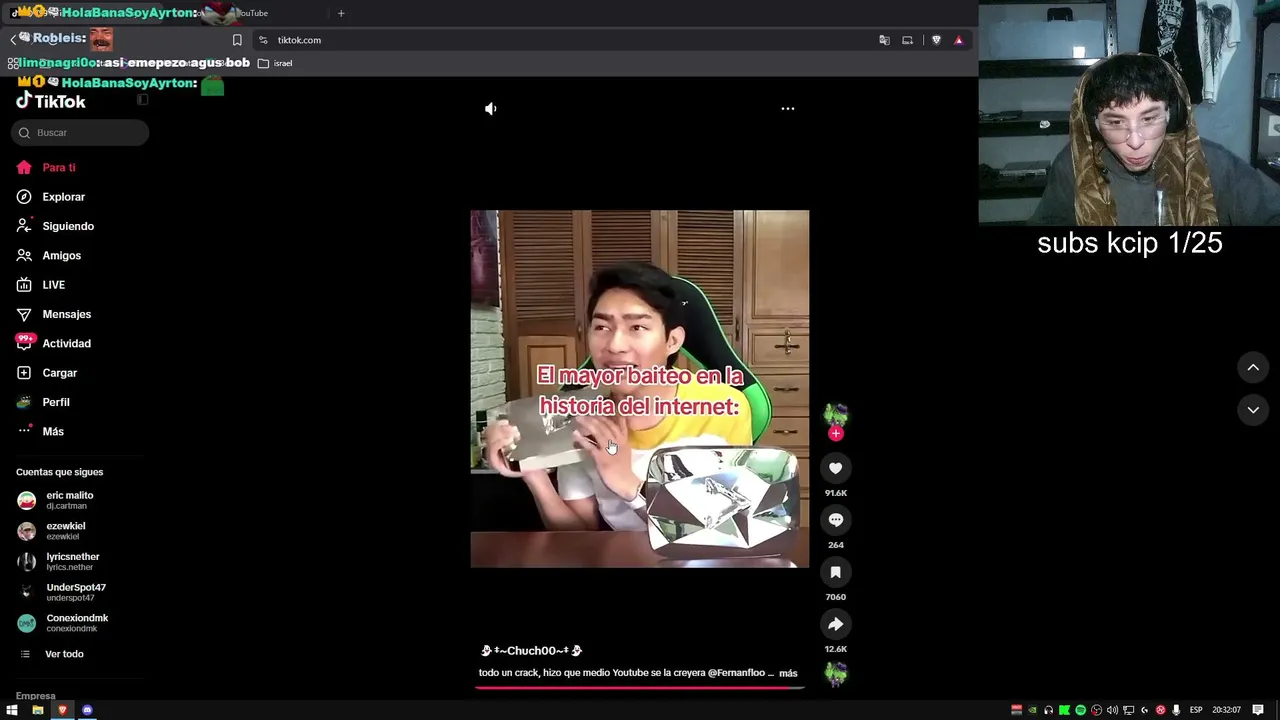
Task: Open the comments bubble showing 264
Action: (836, 520)
